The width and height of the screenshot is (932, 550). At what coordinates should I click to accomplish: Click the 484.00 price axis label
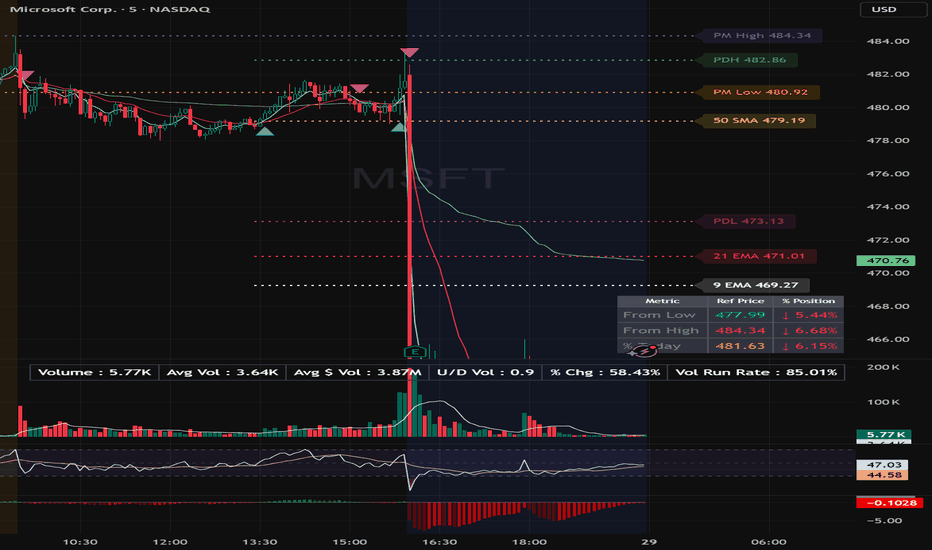click(x=887, y=42)
